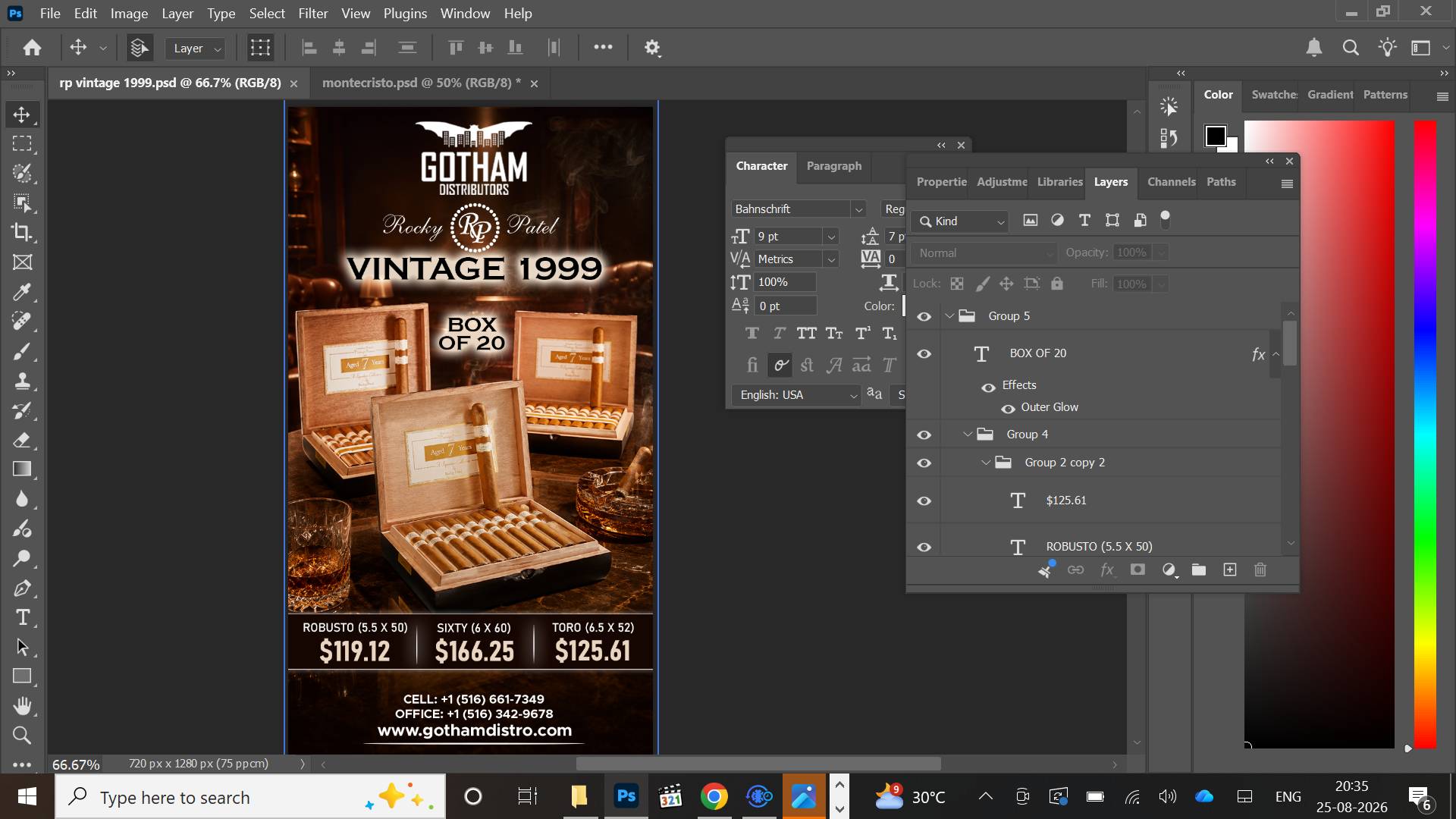Switch to montecristo.psd document tab

tap(421, 83)
